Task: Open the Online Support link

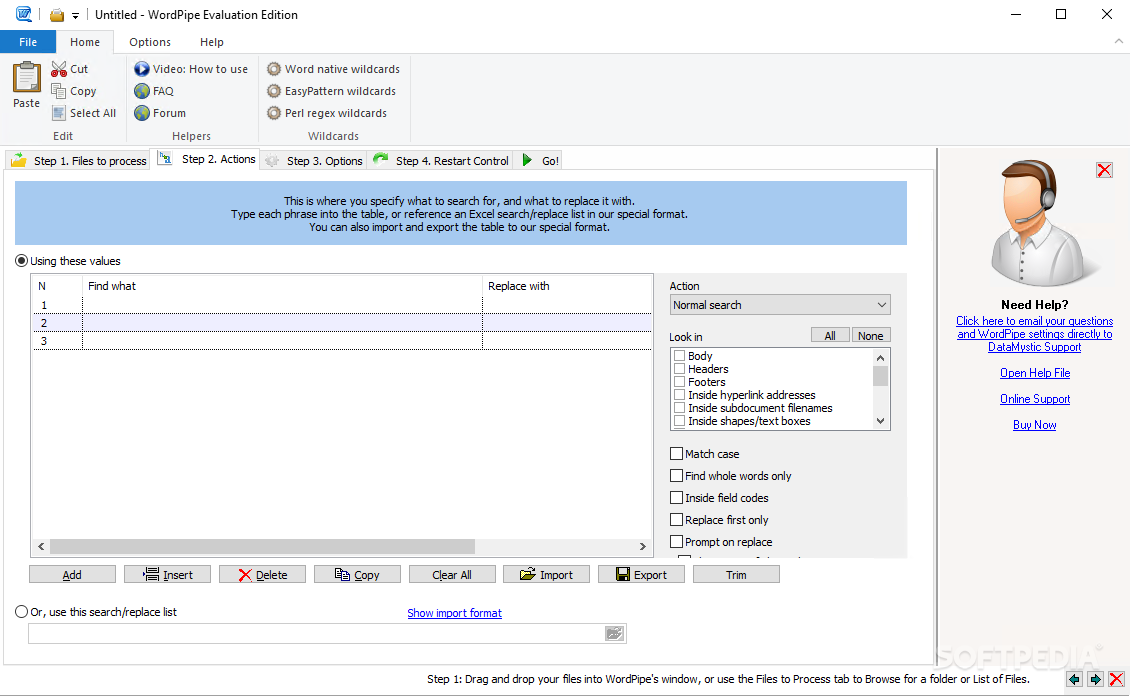Action: (x=1035, y=399)
